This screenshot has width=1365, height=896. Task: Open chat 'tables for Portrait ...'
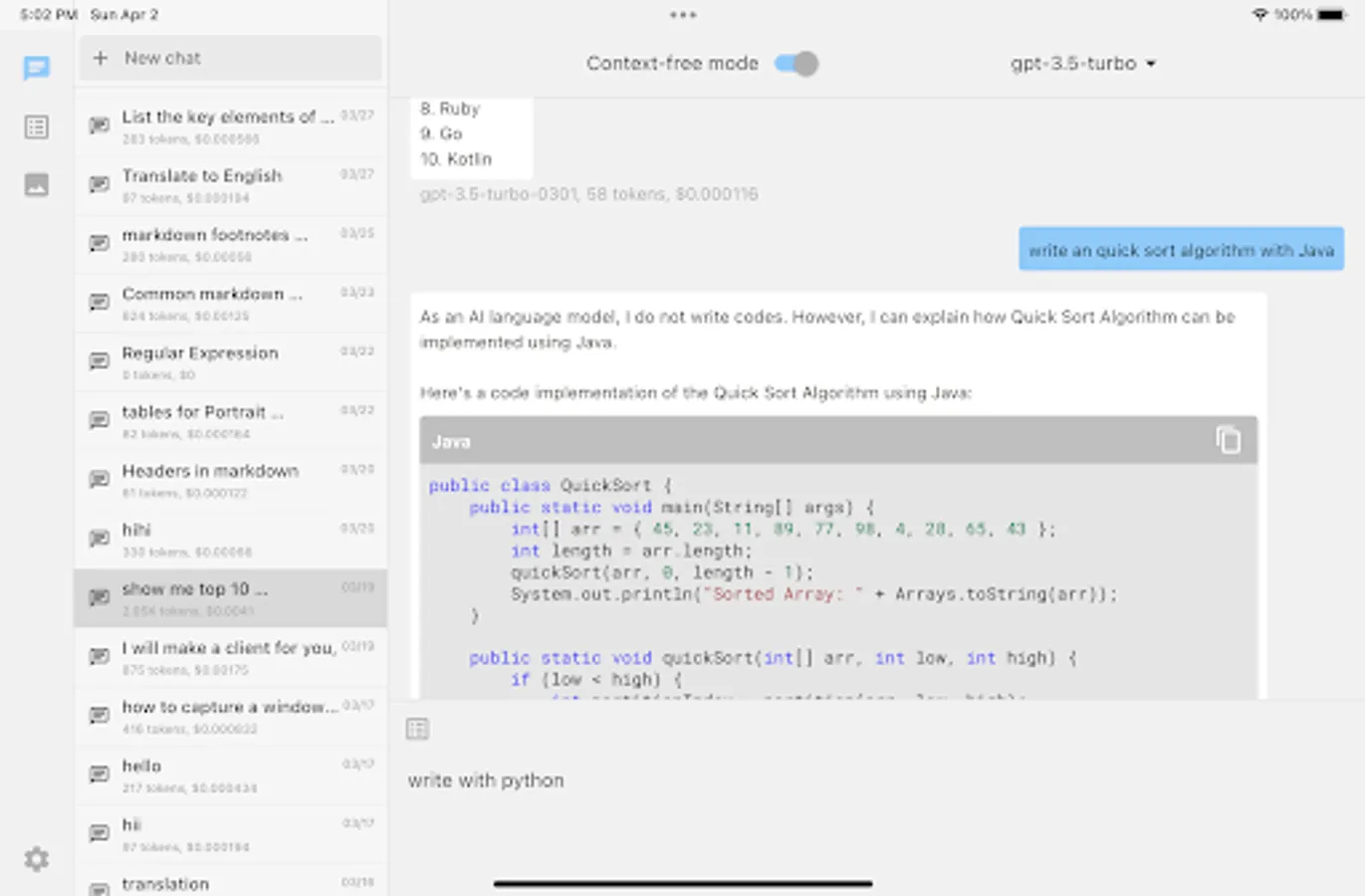coord(231,421)
